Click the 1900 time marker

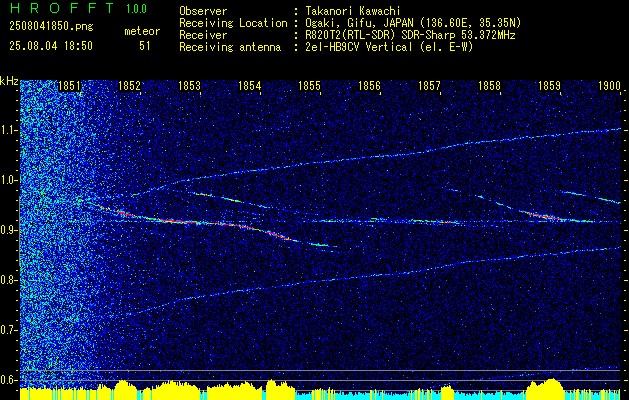609,86
